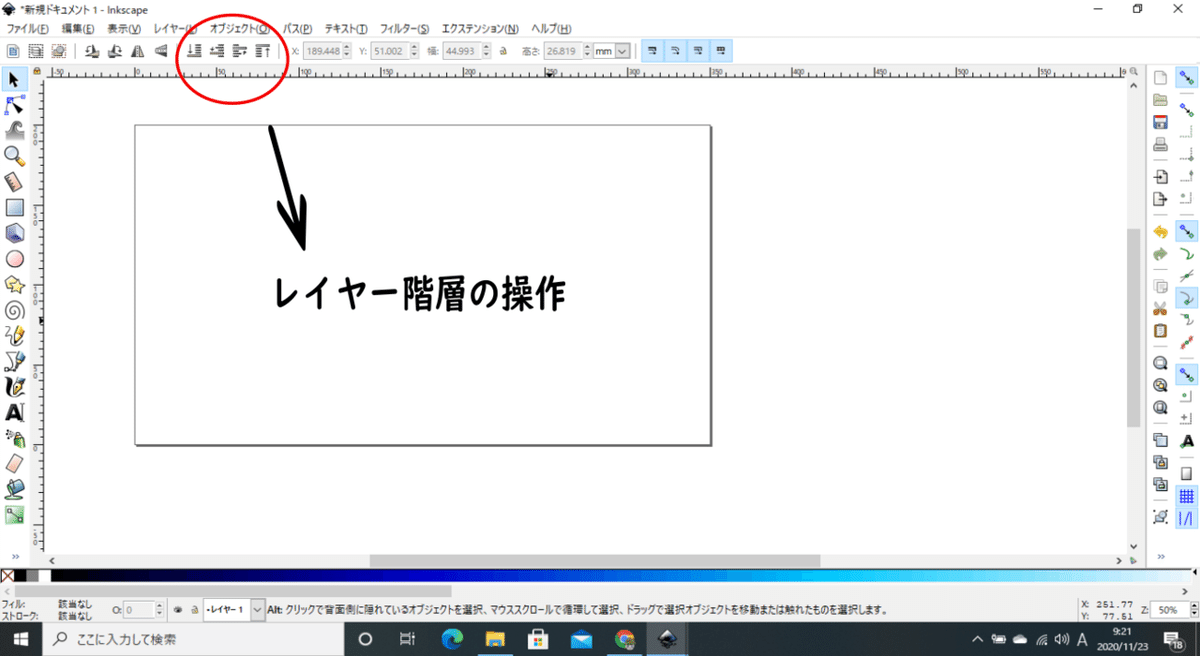
Task: Select the Gradient tool
Action: tap(14, 516)
